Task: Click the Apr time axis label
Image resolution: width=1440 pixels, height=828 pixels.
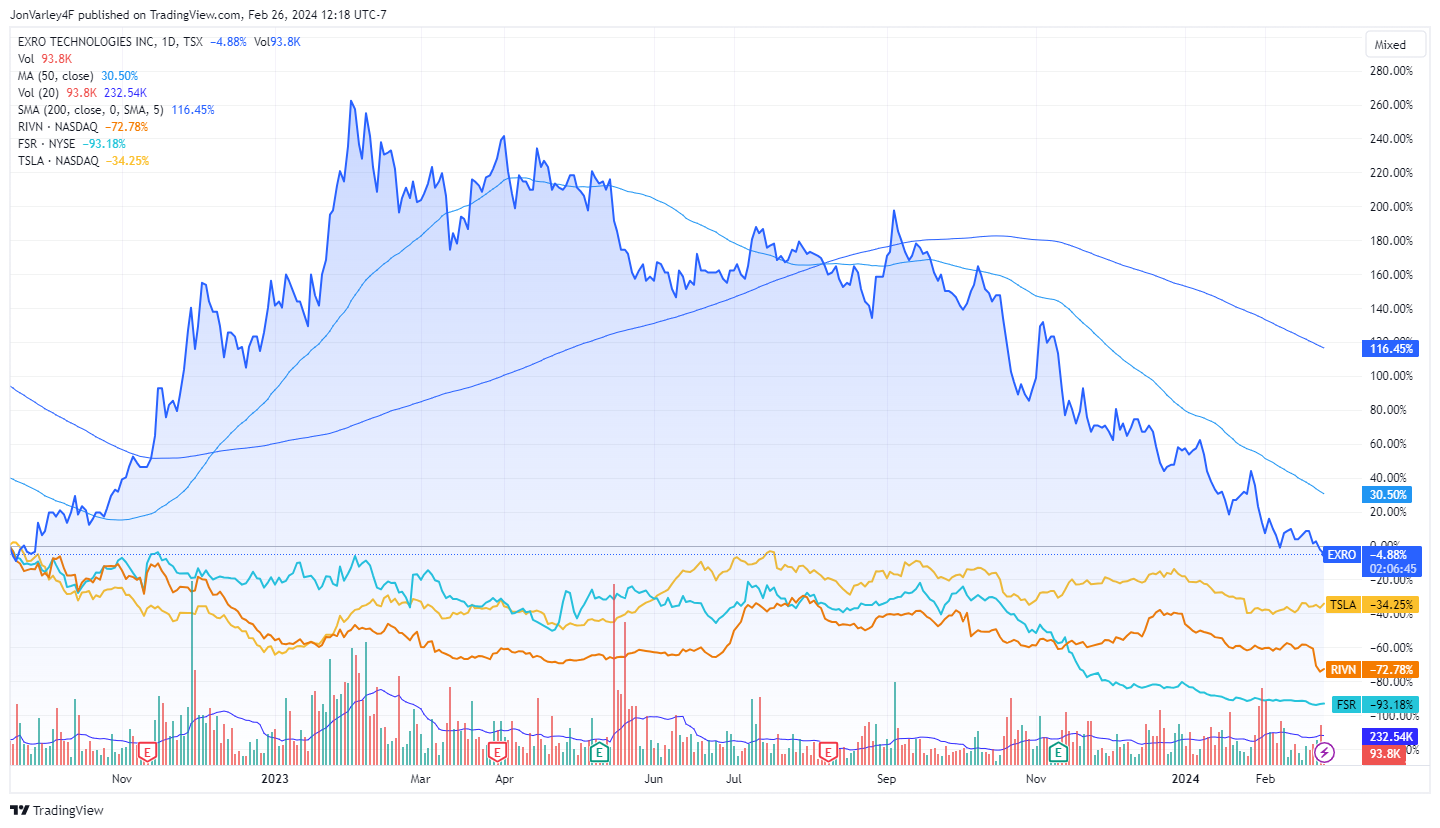Action: 504,778
